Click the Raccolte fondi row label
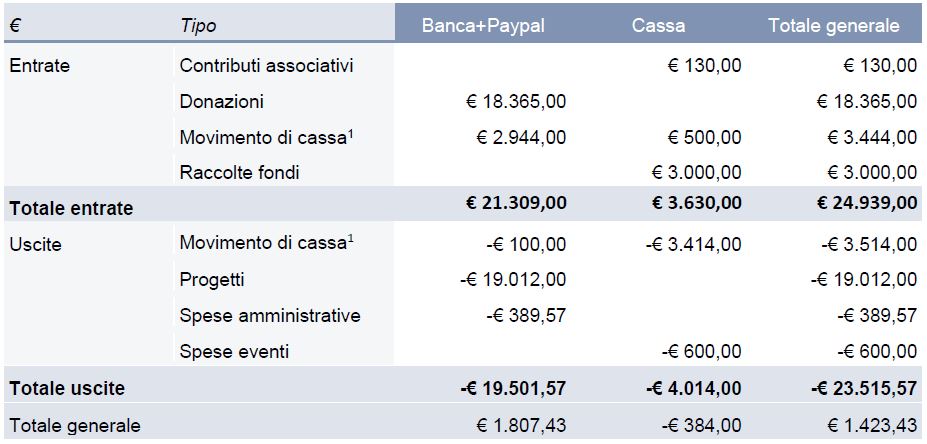The image size is (927, 444). click(239, 172)
